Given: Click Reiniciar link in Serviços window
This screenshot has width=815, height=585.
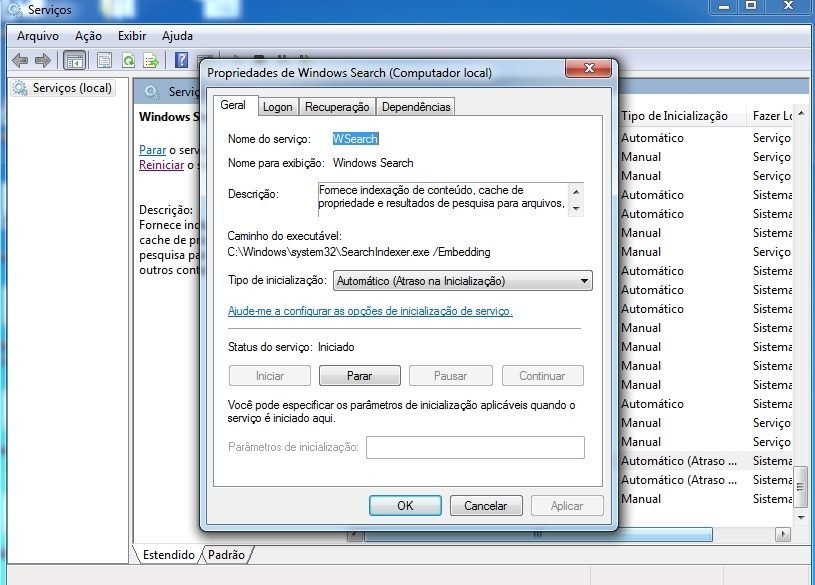Looking at the screenshot, I should coord(162,165).
